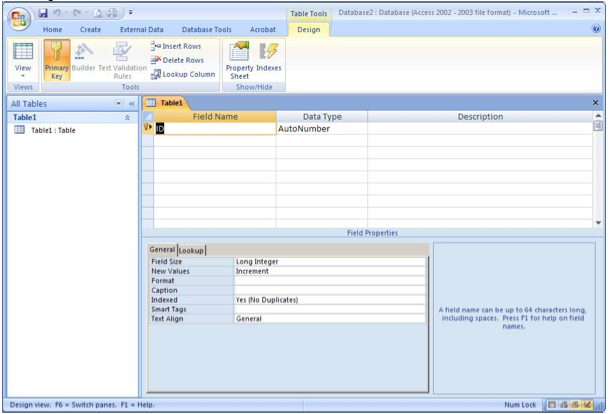Expand the View dropdown arrow
The image size is (610, 414).
[x=23, y=76]
